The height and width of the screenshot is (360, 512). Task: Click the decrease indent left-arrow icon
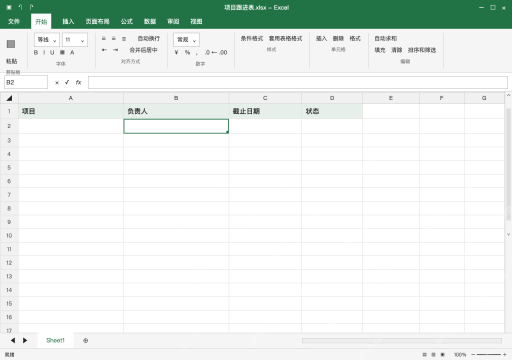(104, 50)
